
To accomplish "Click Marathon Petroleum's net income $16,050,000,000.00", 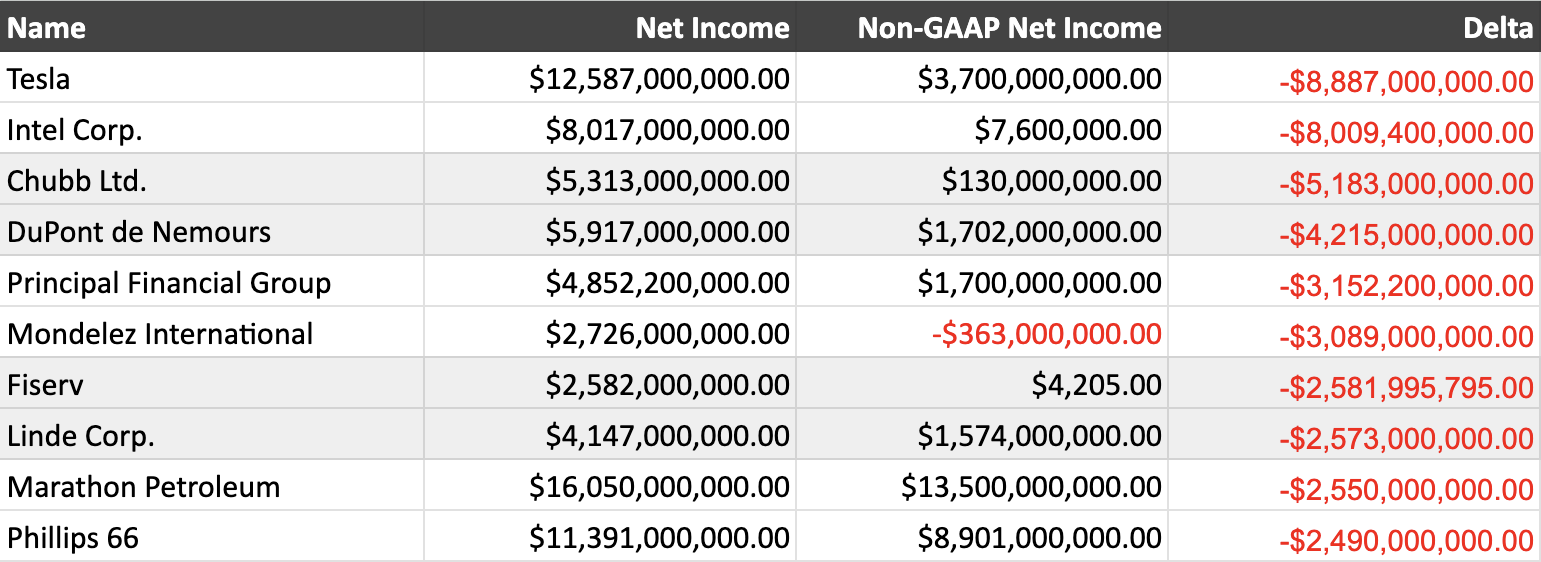I will (x=659, y=487).
